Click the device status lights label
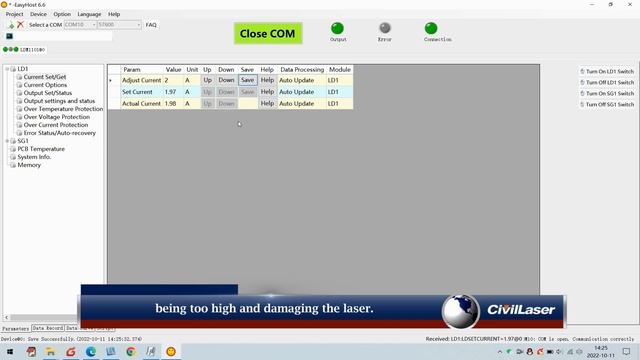The height and width of the screenshot is (360, 640). pyautogui.click(x=24, y=50)
